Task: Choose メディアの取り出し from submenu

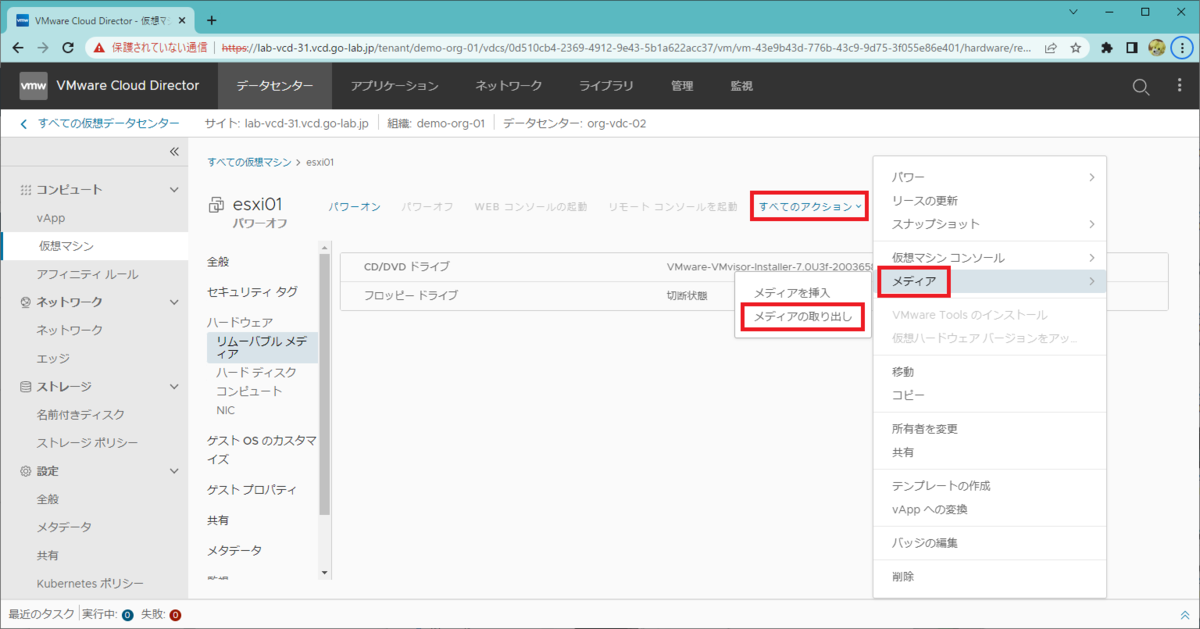Action: coord(803,316)
